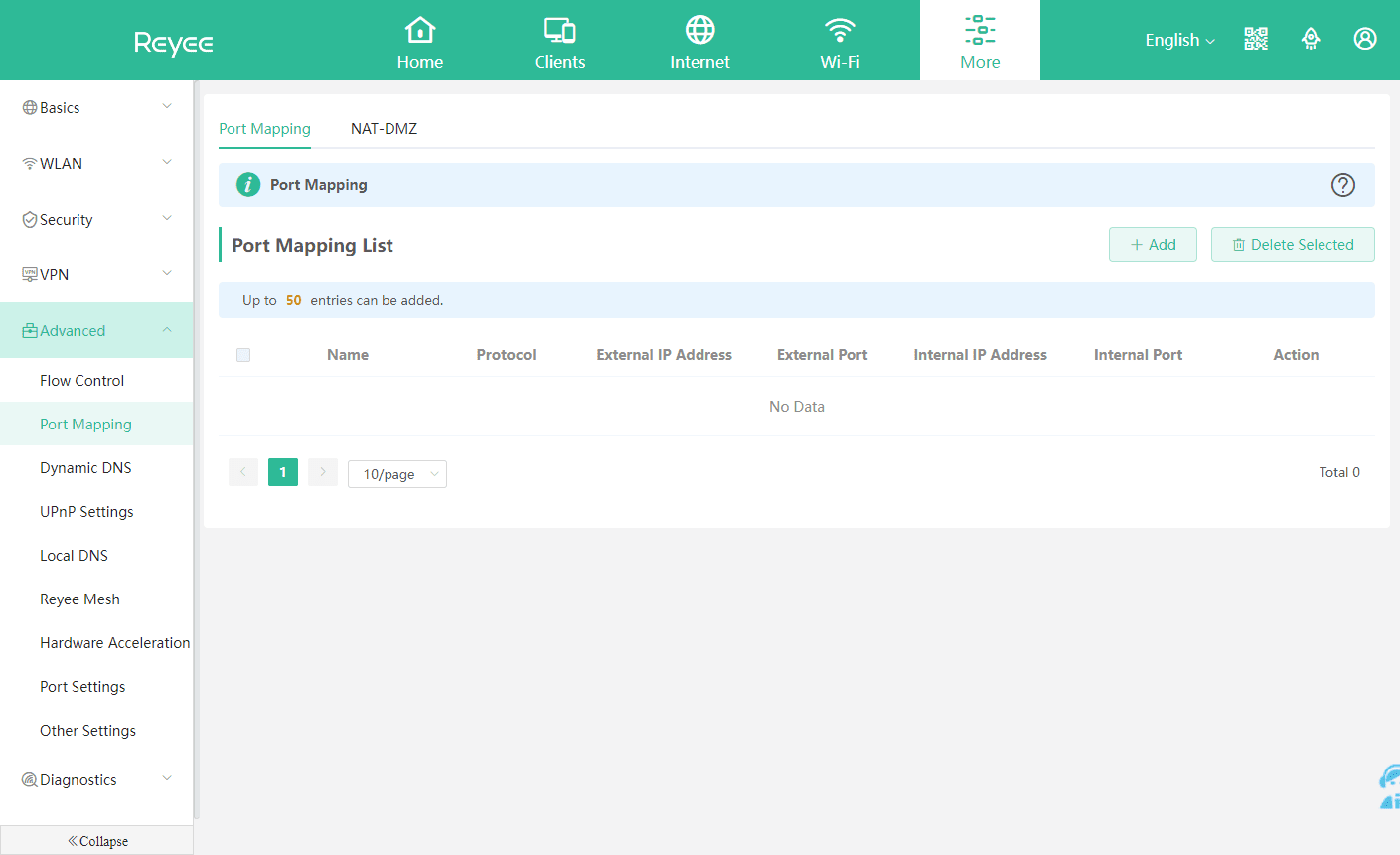Screen dimensions: 1400x855
Task: Select Dynamic DNS in the sidebar
Action: (85, 468)
